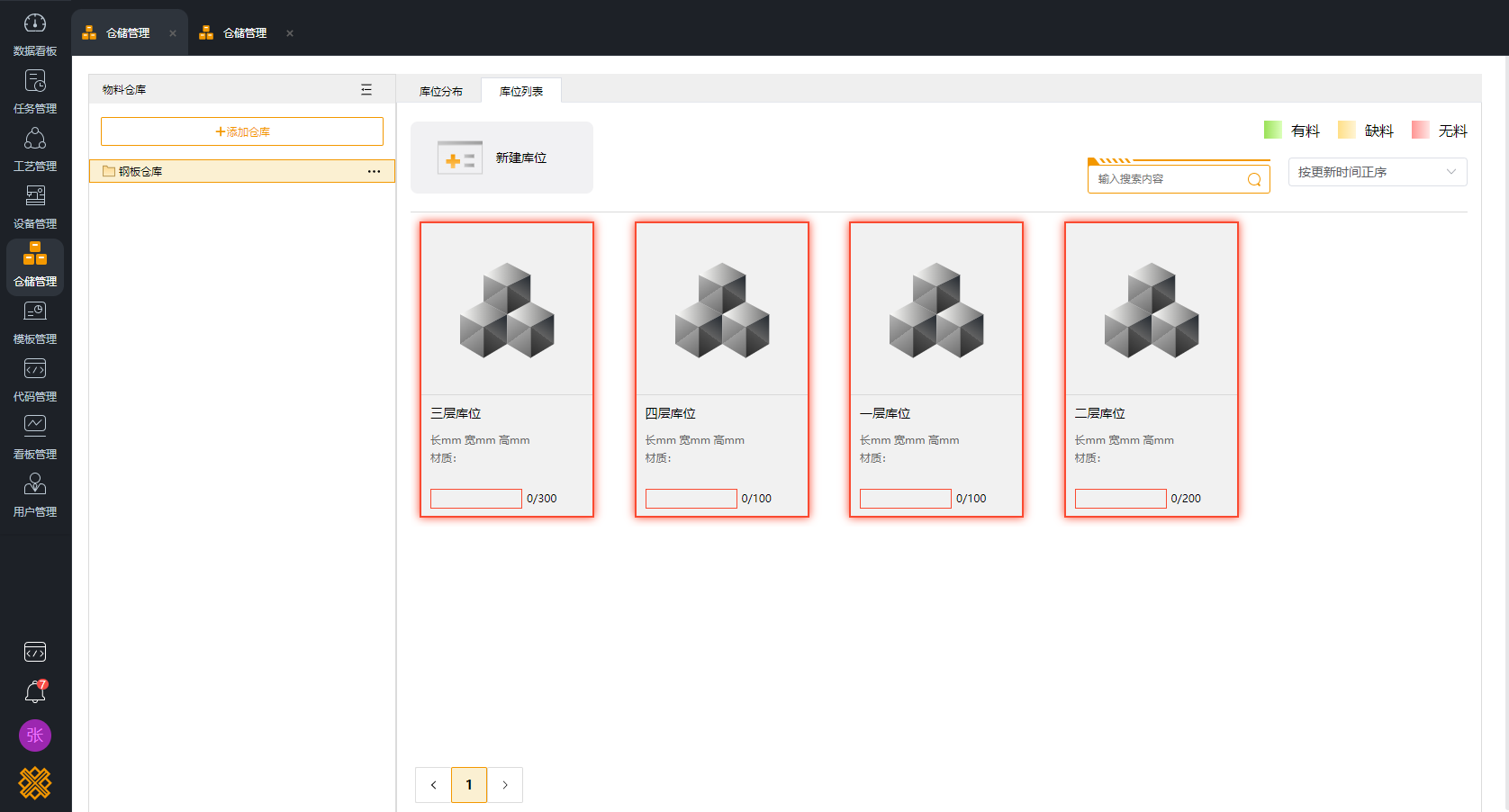This screenshot has width=1509, height=812.
Task: Select the 库位列表 tab
Action: [x=521, y=91]
